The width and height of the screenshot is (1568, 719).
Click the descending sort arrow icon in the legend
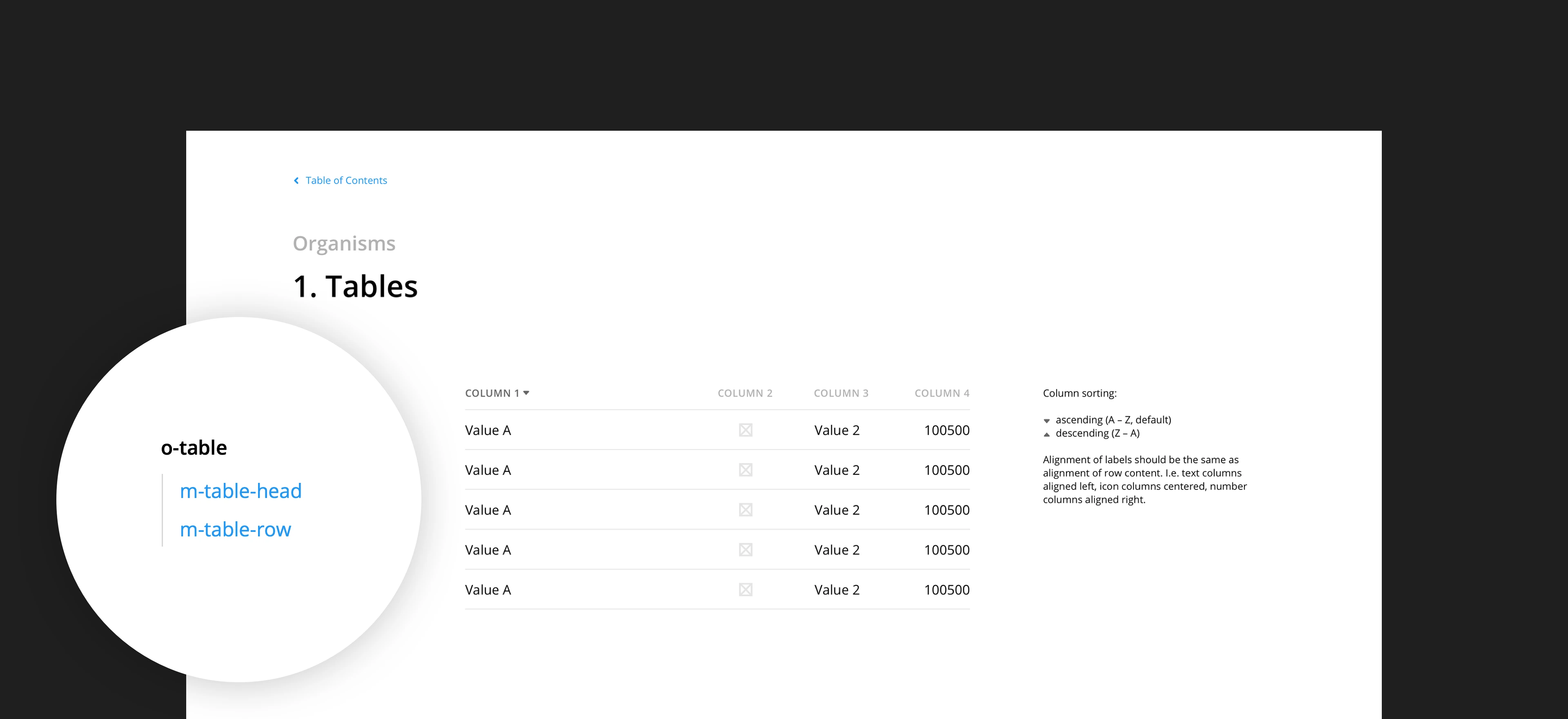coord(1046,433)
